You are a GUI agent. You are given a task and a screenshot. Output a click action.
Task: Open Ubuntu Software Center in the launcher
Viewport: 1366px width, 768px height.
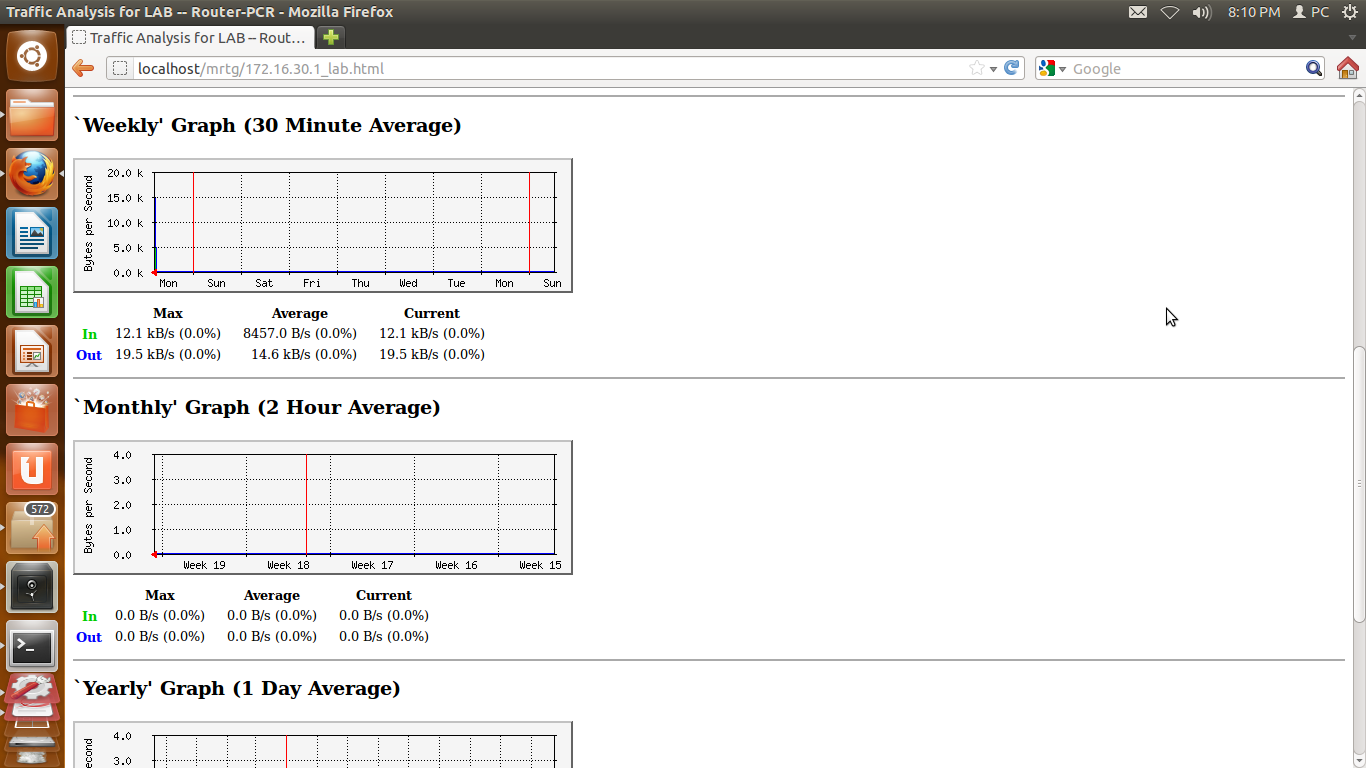click(32, 410)
